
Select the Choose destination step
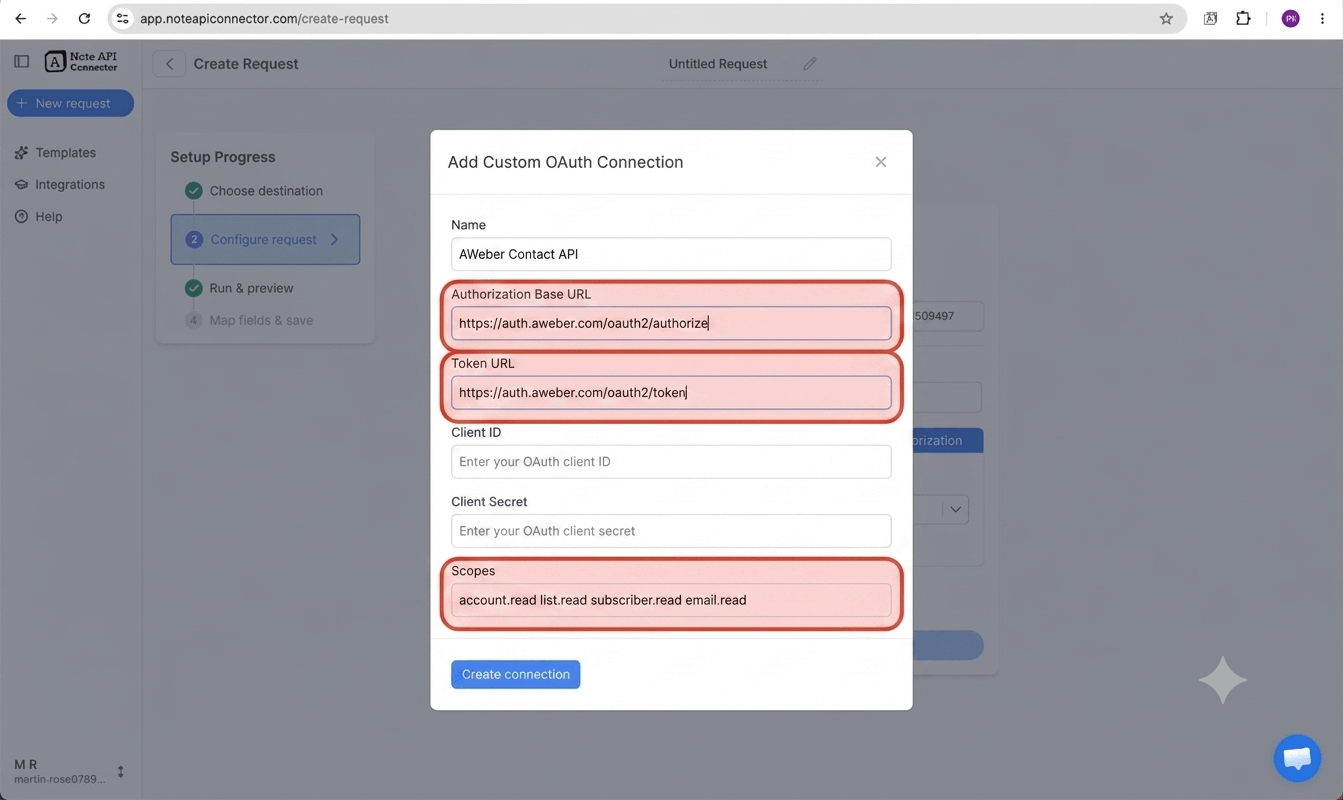click(x=253, y=191)
